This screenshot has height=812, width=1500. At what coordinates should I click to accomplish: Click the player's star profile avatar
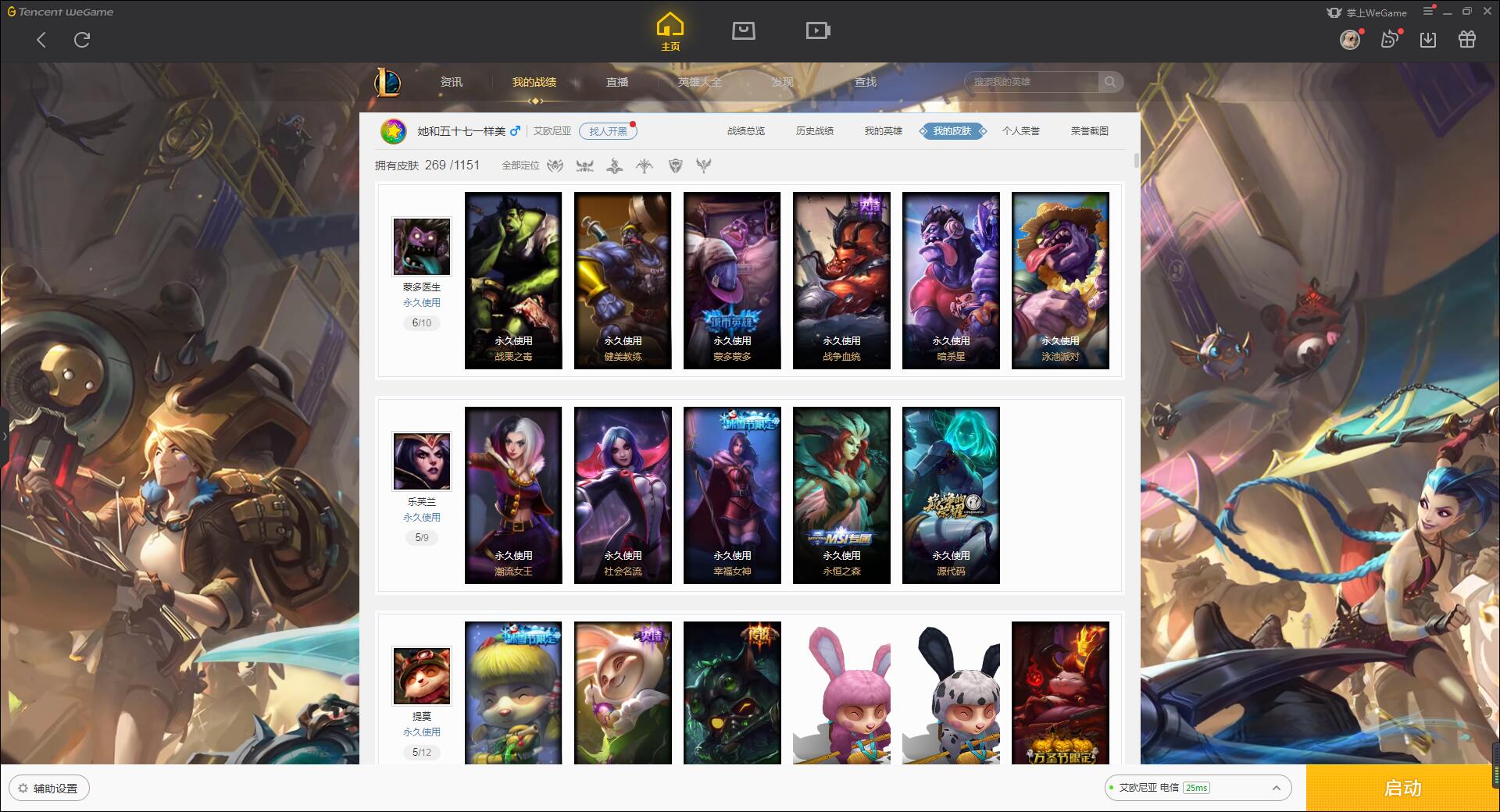point(393,131)
